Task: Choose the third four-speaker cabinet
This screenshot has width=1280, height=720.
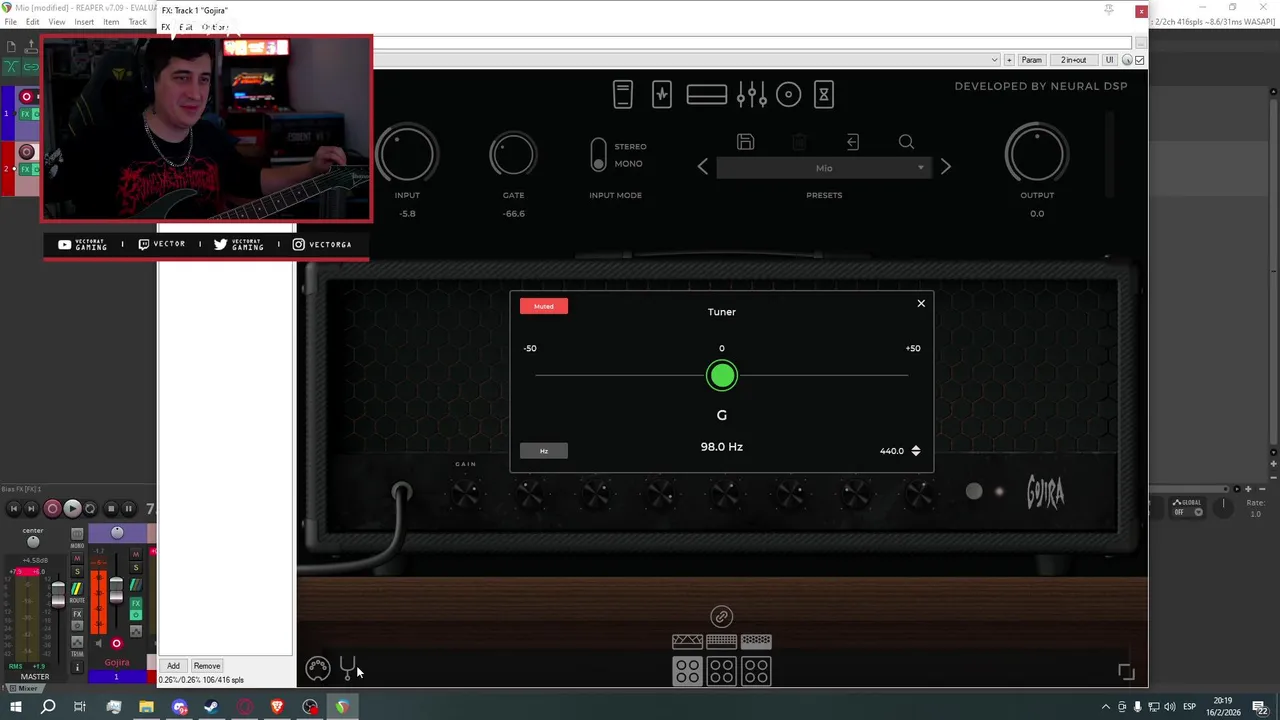Action: pyautogui.click(x=756, y=671)
